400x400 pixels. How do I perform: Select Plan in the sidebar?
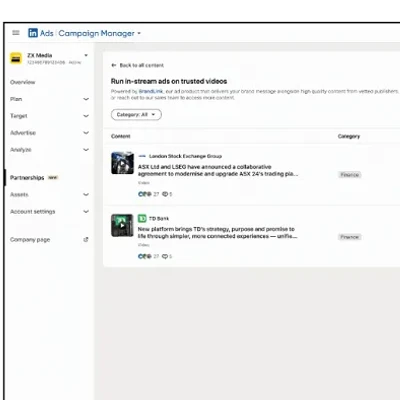click(x=16, y=99)
